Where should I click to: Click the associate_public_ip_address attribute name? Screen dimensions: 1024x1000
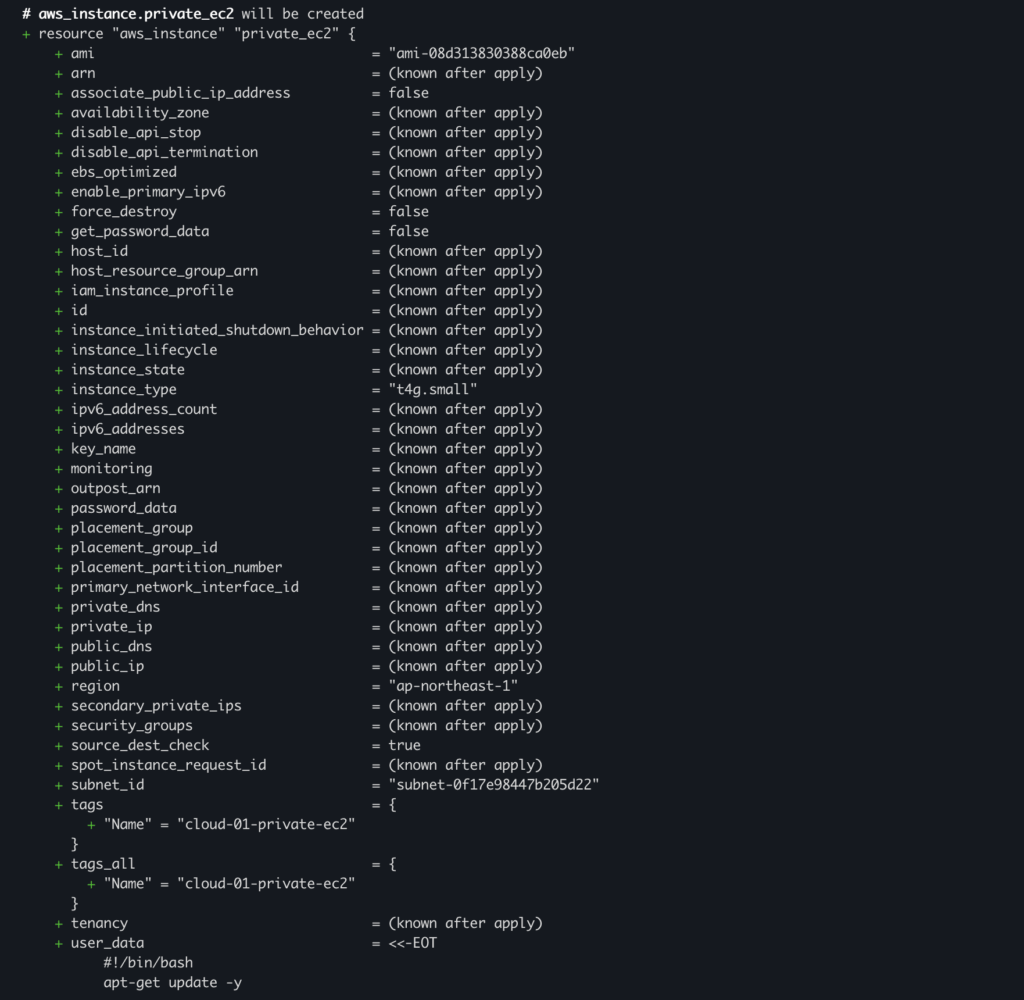(x=180, y=93)
